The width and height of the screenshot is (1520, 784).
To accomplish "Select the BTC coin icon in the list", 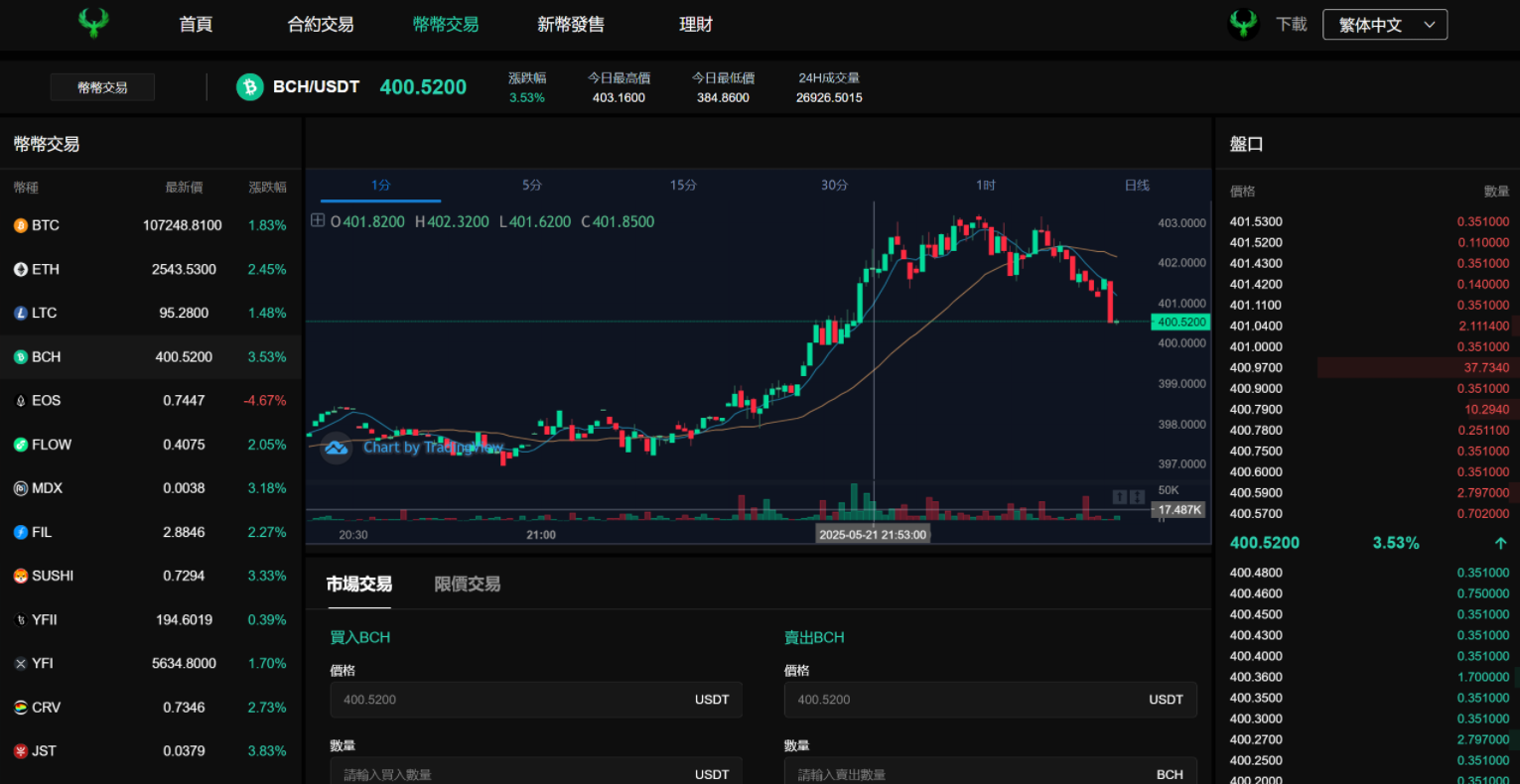I will 20,226.
